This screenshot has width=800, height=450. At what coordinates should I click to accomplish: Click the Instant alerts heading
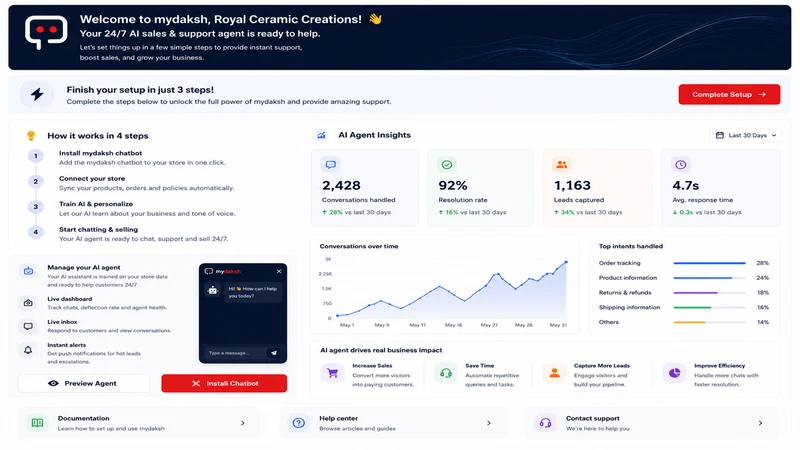[67, 345]
